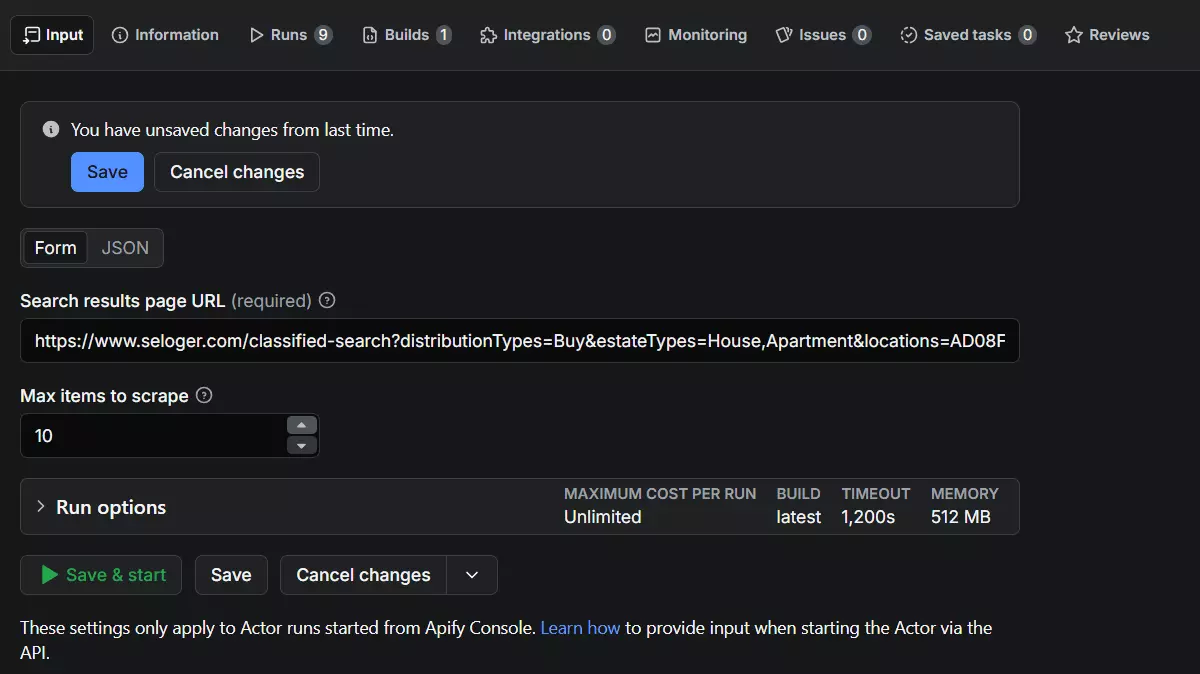This screenshot has height=674, width=1200.
Task: Switch to the Information tab
Action: 165,35
